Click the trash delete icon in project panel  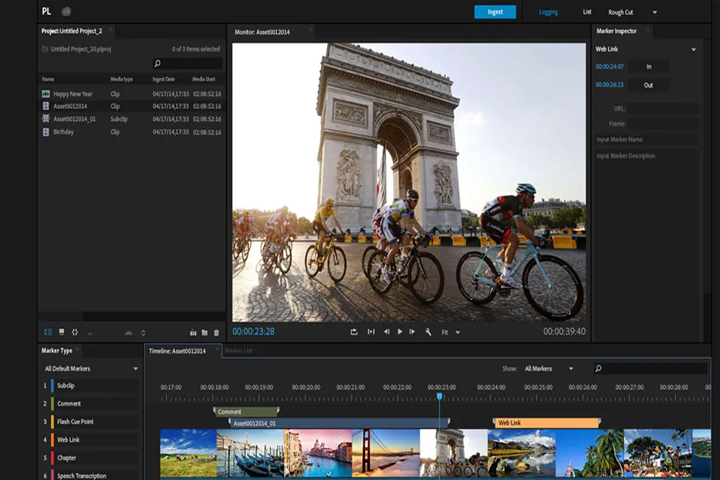tap(216, 333)
